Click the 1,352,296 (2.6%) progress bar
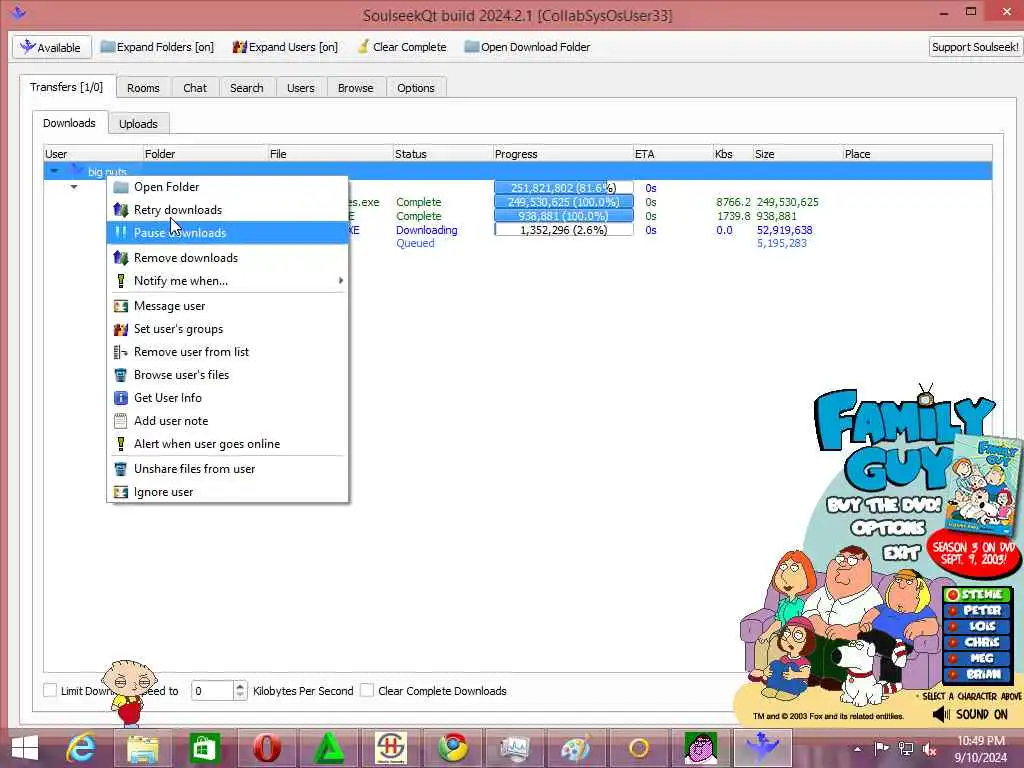Image resolution: width=1024 pixels, height=768 pixels. (x=564, y=230)
